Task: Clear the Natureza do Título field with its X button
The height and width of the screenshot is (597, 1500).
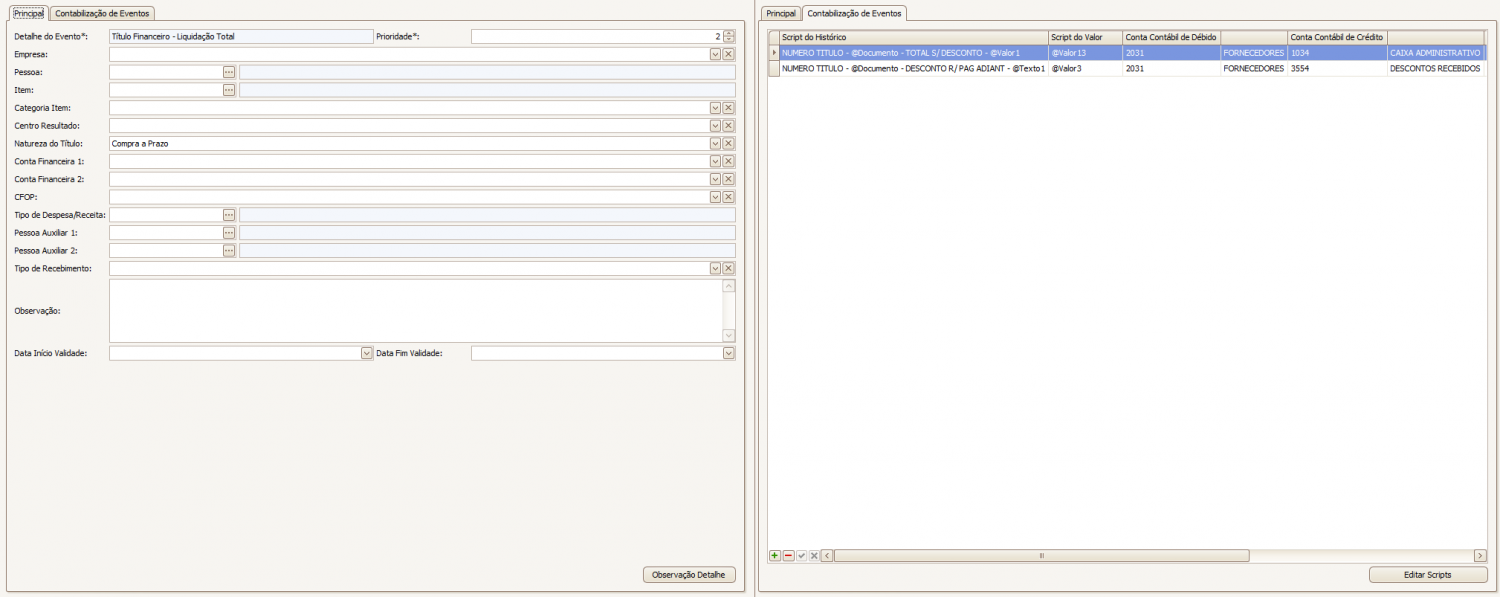Action: [x=729, y=144]
